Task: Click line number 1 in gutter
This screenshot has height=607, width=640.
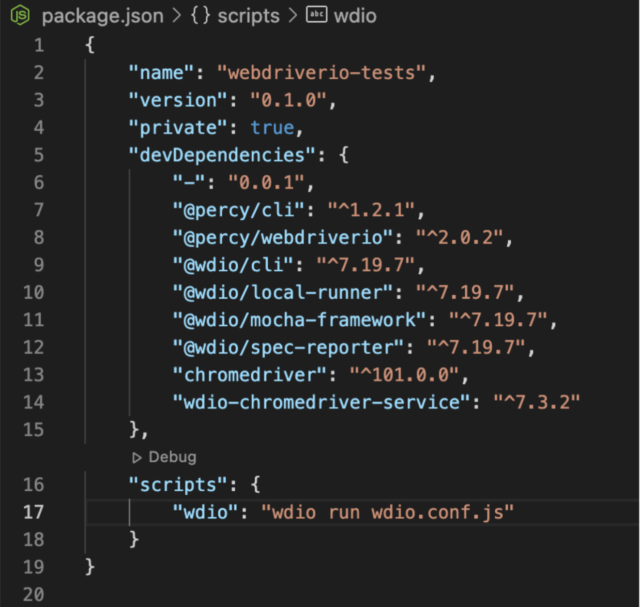Action: click(38, 45)
